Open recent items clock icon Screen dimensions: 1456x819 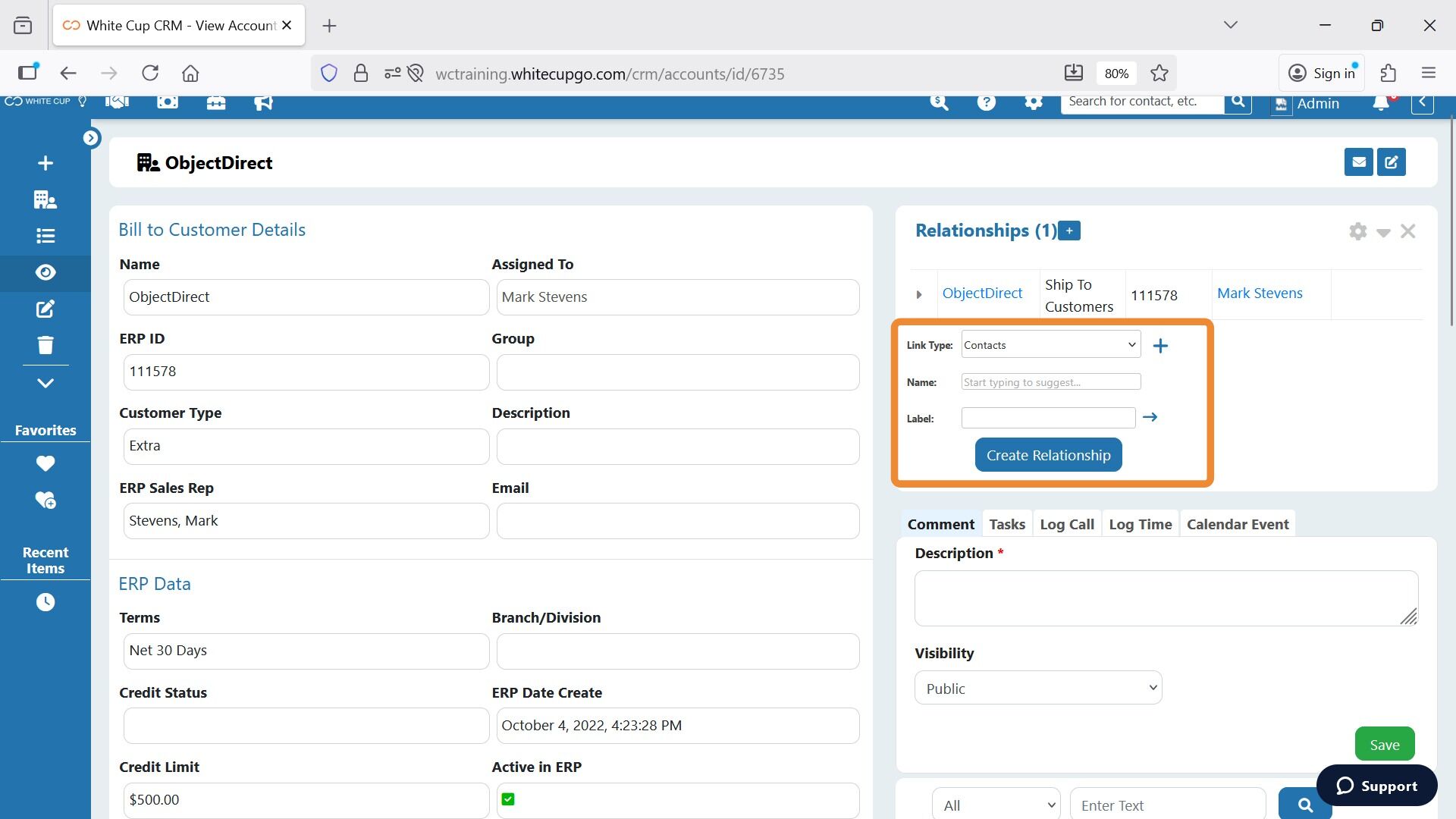[x=45, y=602]
